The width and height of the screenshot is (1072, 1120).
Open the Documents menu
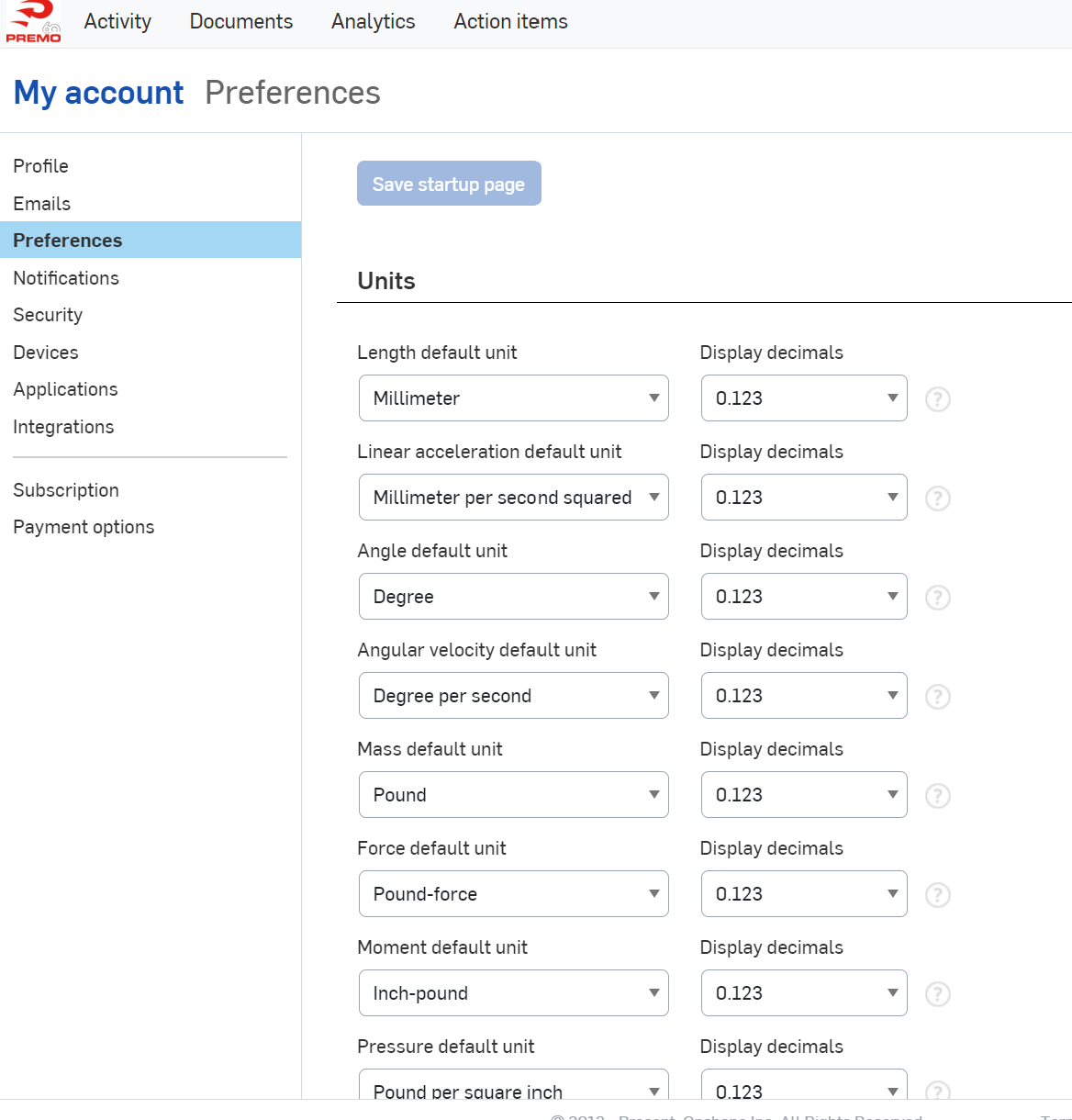(x=241, y=22)
